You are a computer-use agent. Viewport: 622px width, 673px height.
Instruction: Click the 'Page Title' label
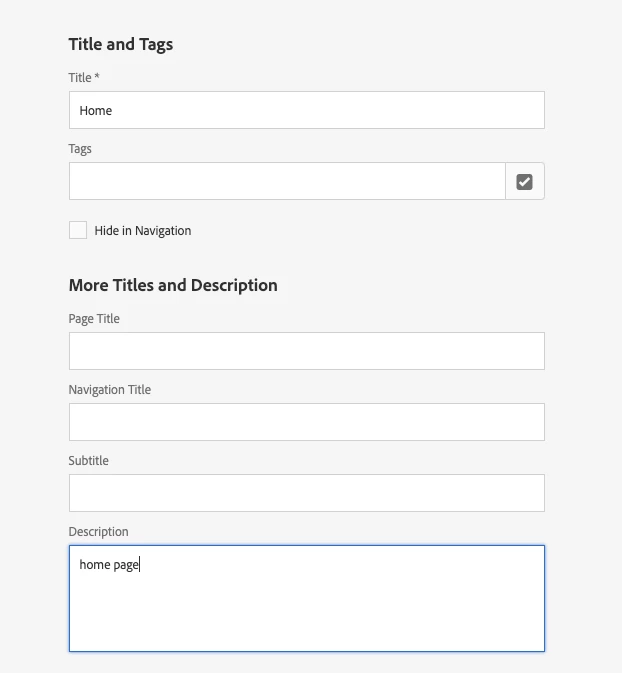(94, 318)
